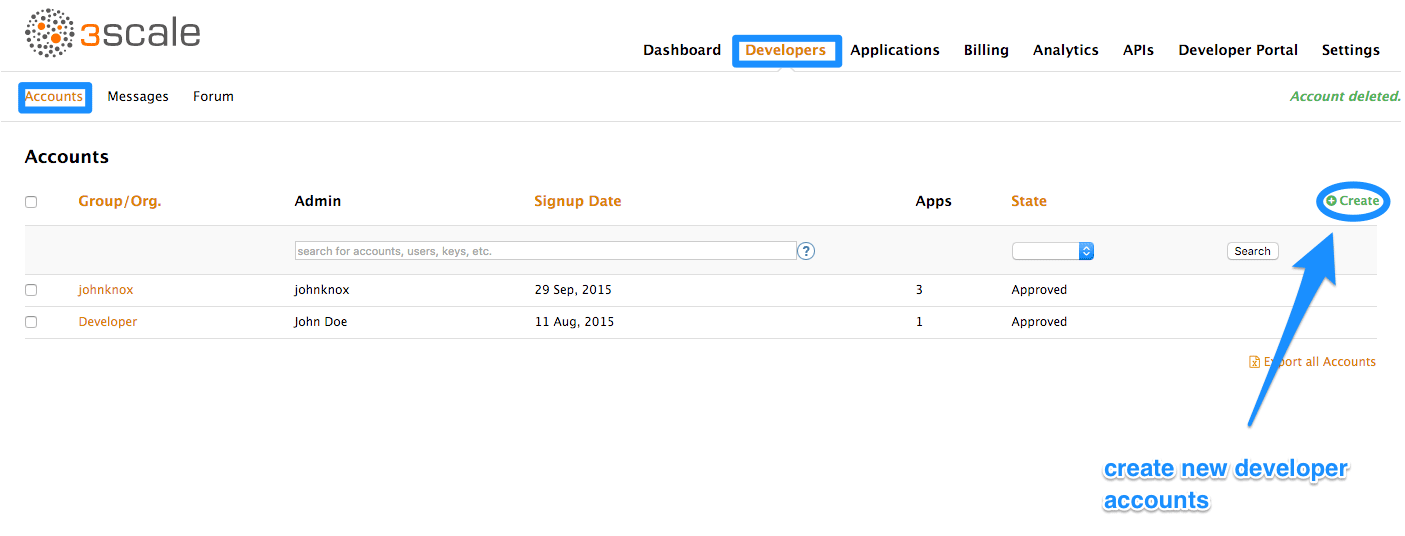Open the Settings menu item
Image resolution: width=1405 pixels, height=536 pixels.
(1350, 50)
